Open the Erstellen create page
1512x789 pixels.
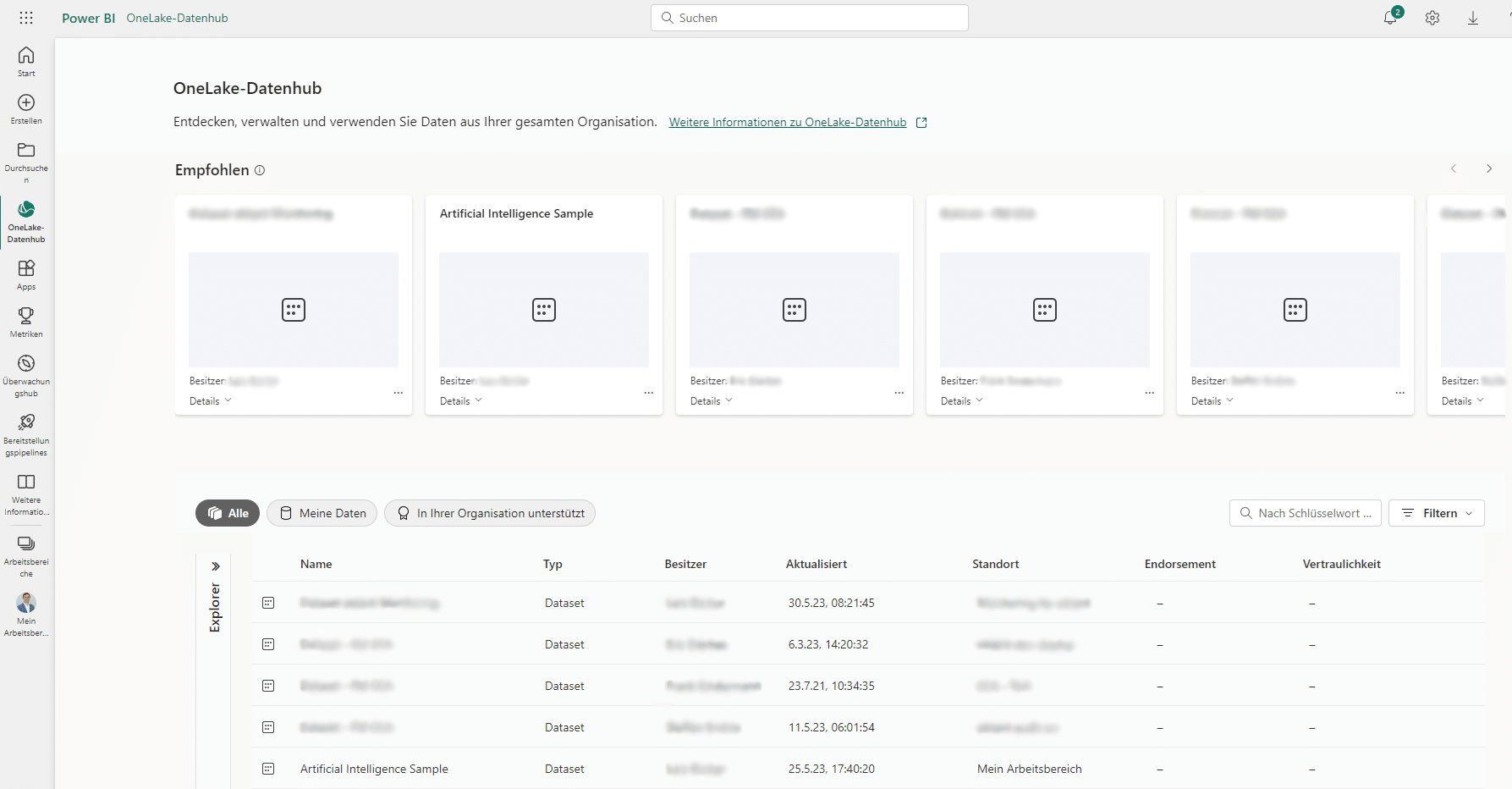pos(26,109)
